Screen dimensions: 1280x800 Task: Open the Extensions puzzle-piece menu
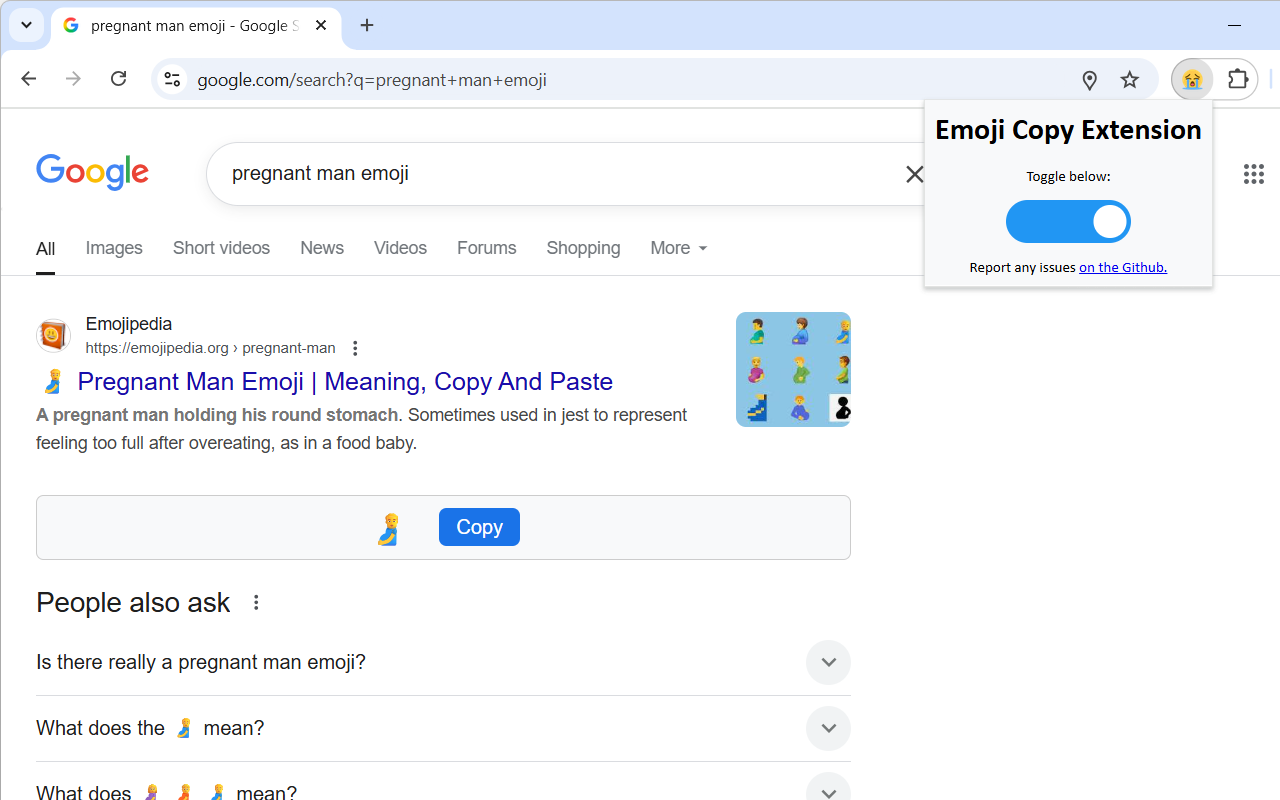click(x=1238, y=79)
